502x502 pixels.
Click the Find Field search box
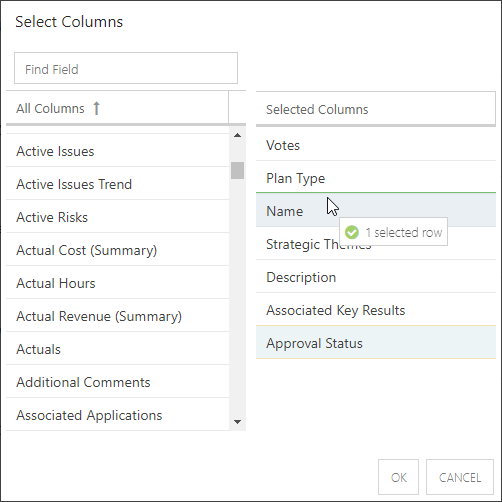click(x=126, y=68)
